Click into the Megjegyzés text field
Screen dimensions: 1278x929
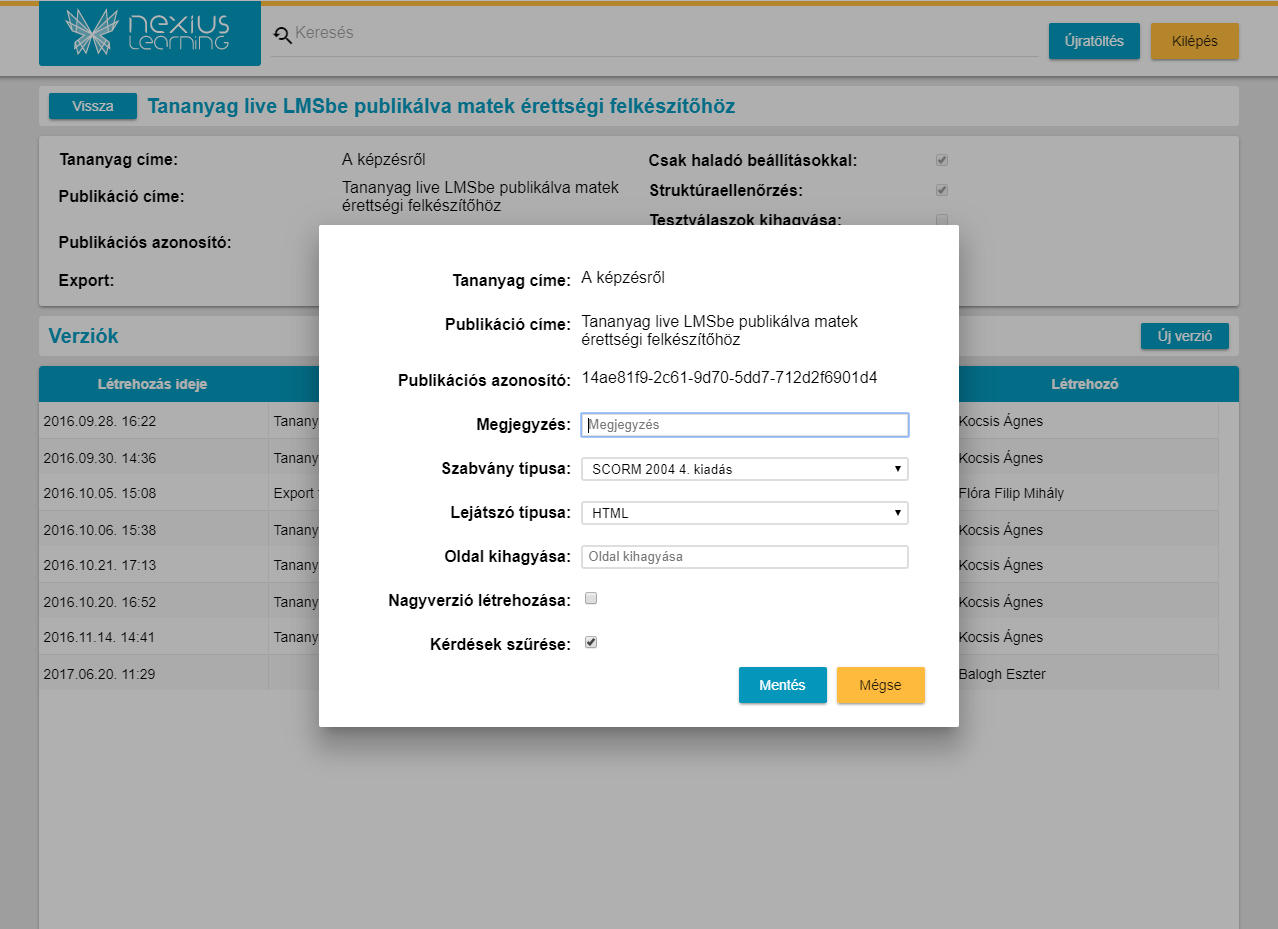click(x=744, y=425)
